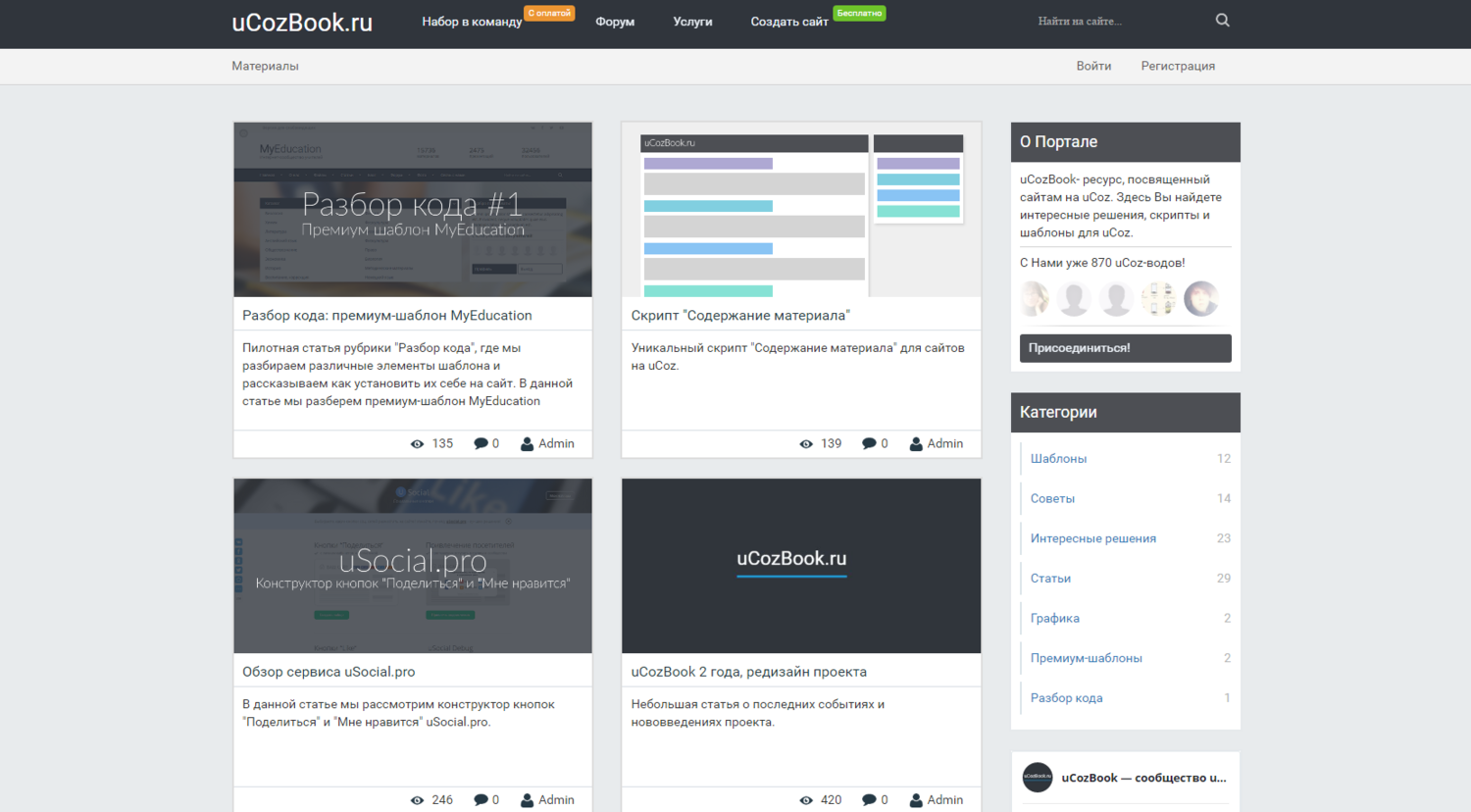The width and height of the screenshot is (1471, 812).
Task: Click views eye icon on MyEducation card
Action: (417, 444)
